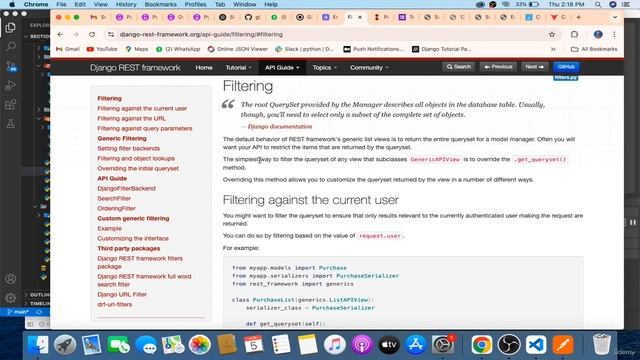Click 'Django URL Filter' sidebar link
The height and width of the screenshot is (360, 640).
click(122, 294)
